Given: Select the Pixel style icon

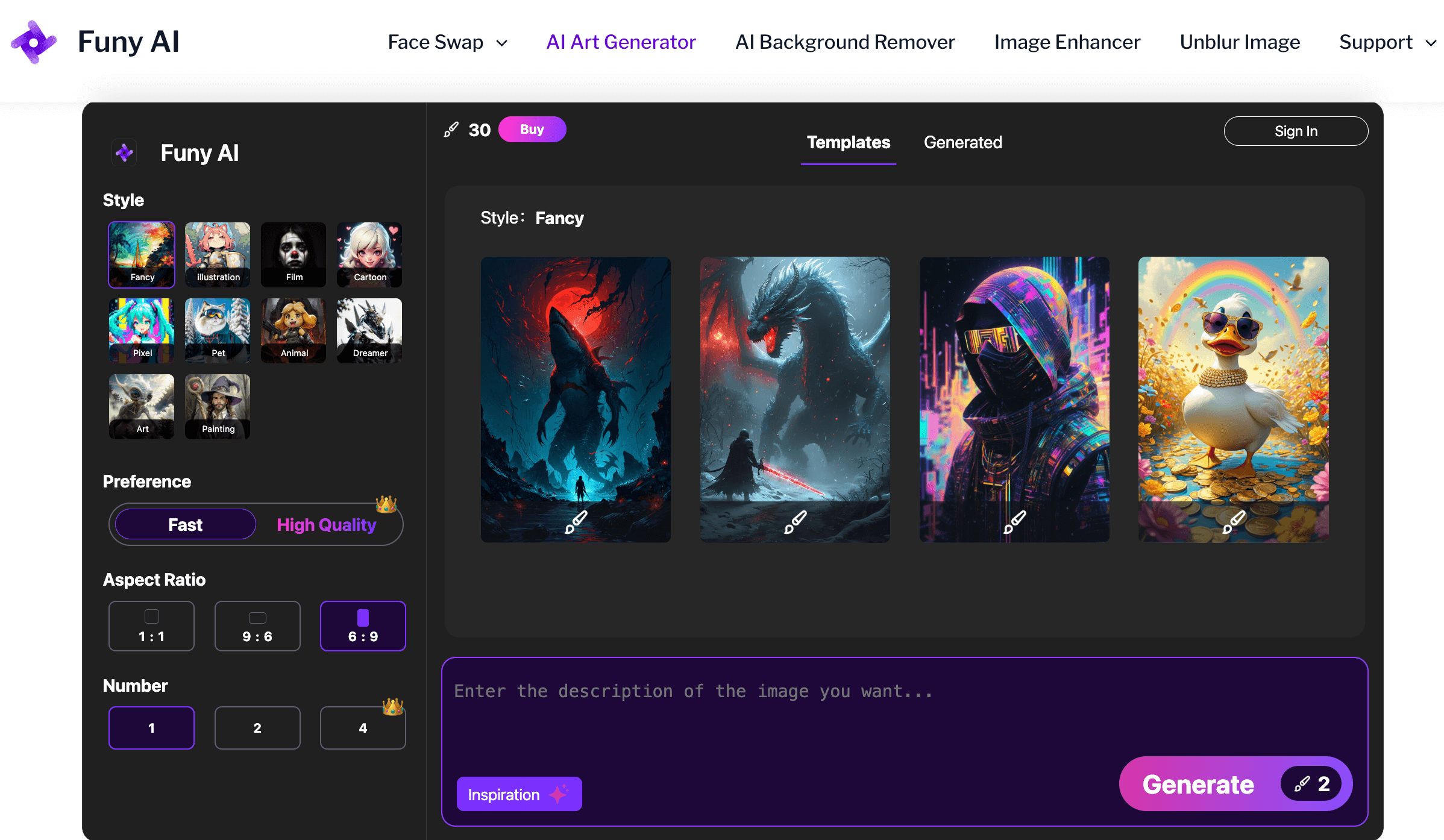Looking at the screenshot, I should [142, 330].
